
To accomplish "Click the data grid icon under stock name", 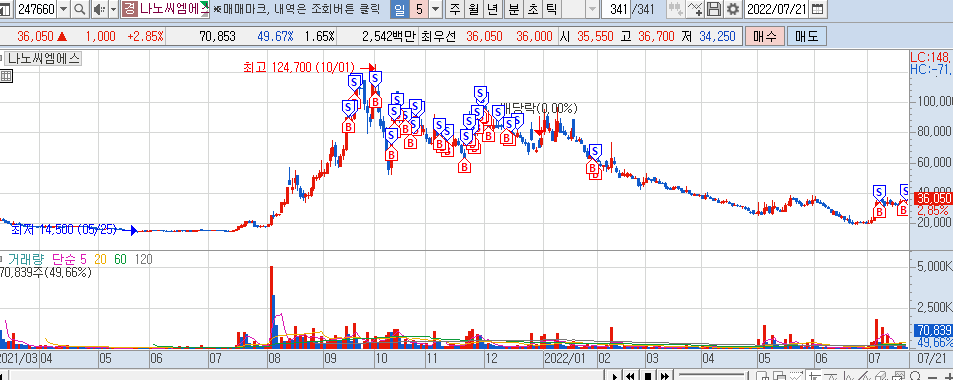I will click(6, 76).
